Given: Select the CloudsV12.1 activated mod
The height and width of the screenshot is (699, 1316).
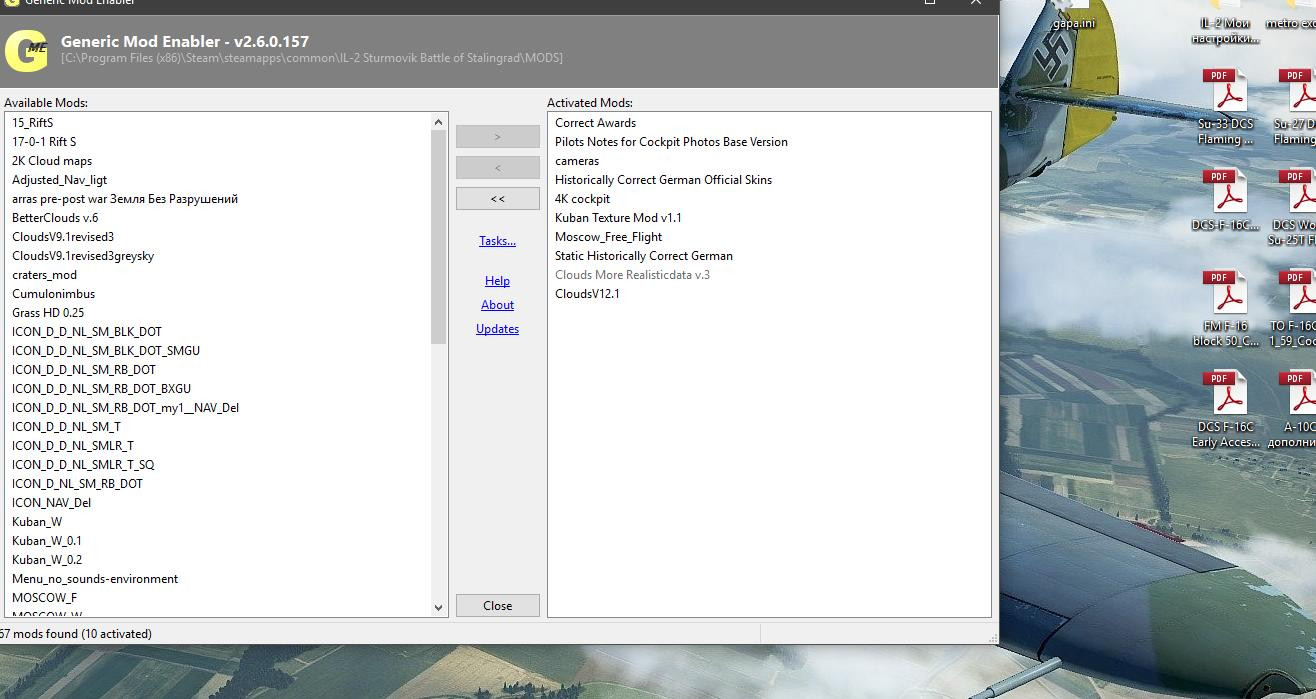Looking at the screenshot, I should pos(587,294).
